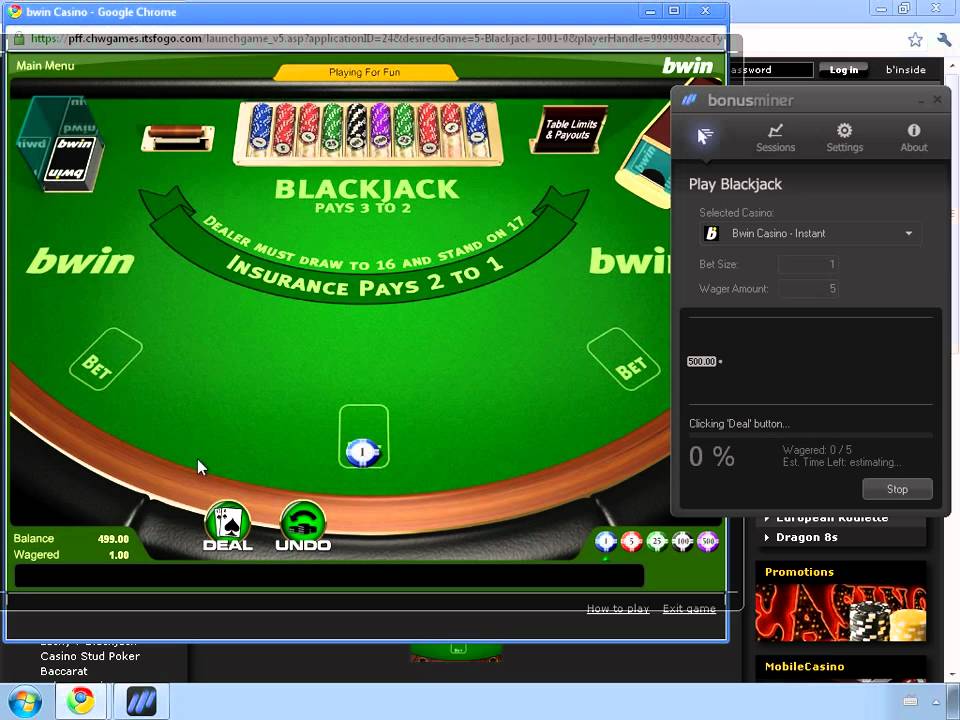Click the 500.00 balance graph label
960x720 pixels.
click(x=702, y=361)
